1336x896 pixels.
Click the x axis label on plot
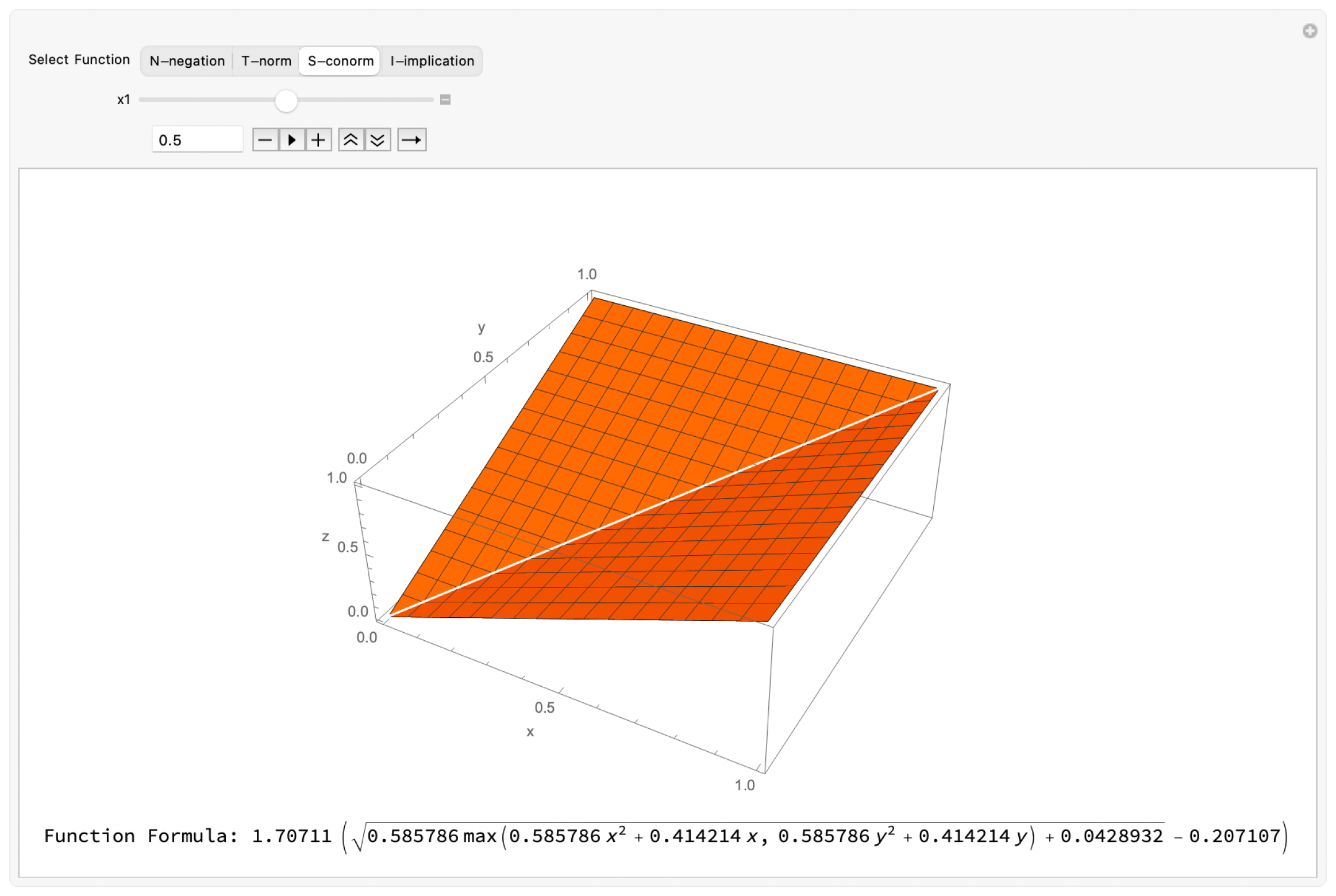tap(530, 732)
